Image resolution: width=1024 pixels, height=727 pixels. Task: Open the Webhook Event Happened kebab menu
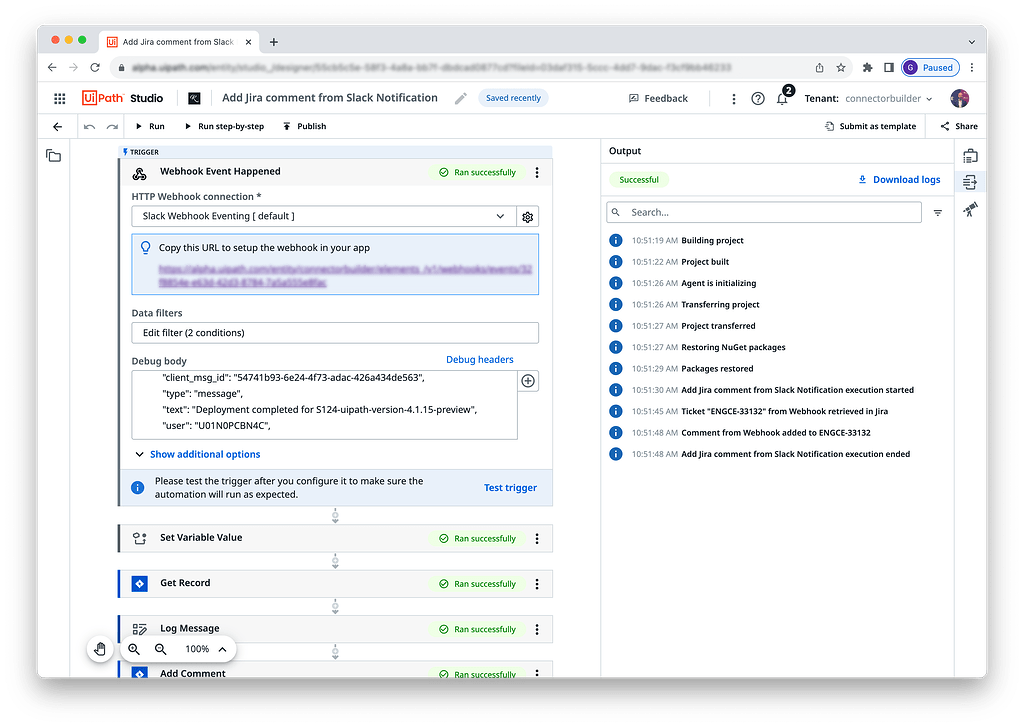tap(537, 172)
